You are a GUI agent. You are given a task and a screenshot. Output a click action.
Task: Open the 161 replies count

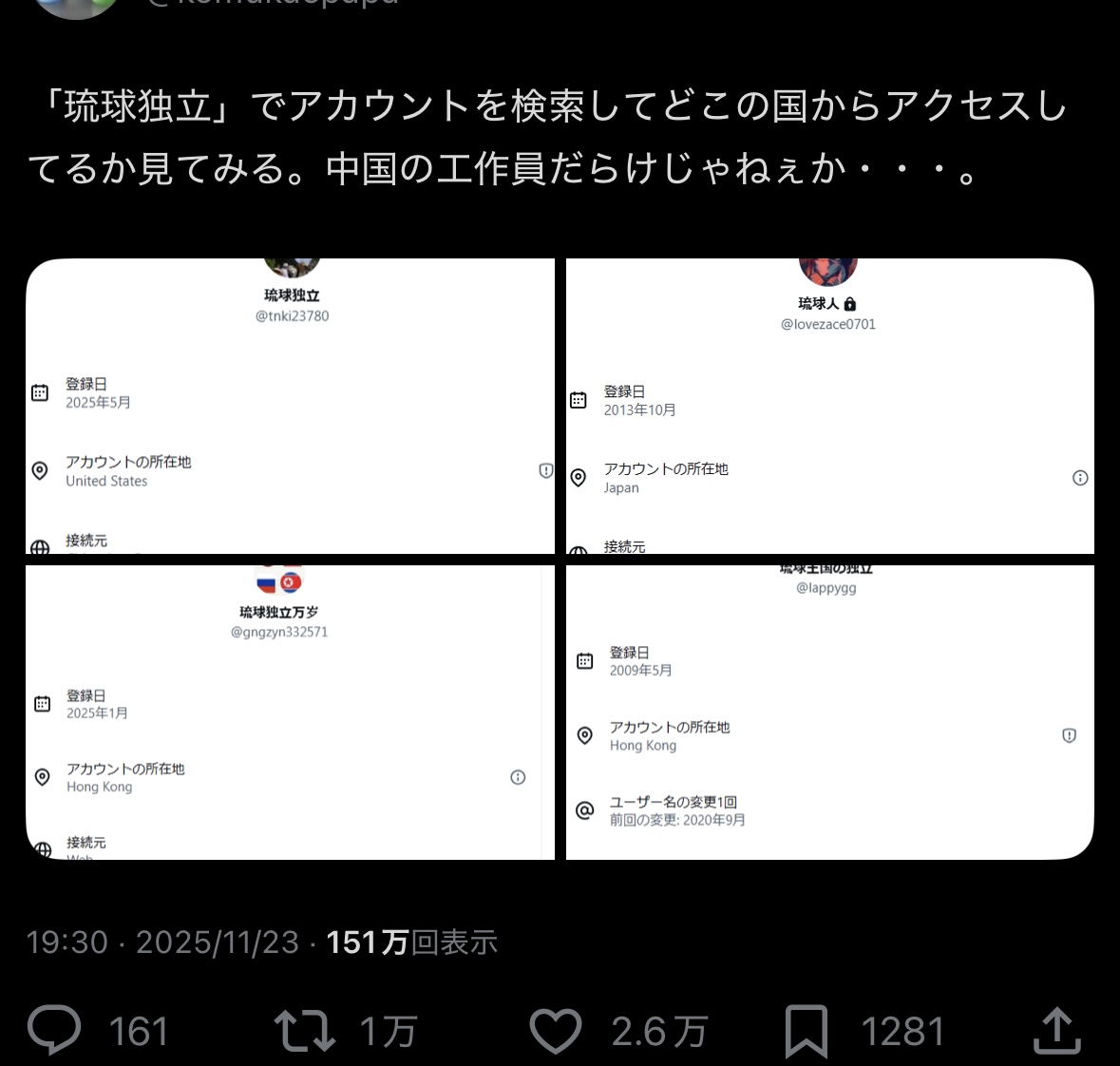click(x=138, y=1032)
